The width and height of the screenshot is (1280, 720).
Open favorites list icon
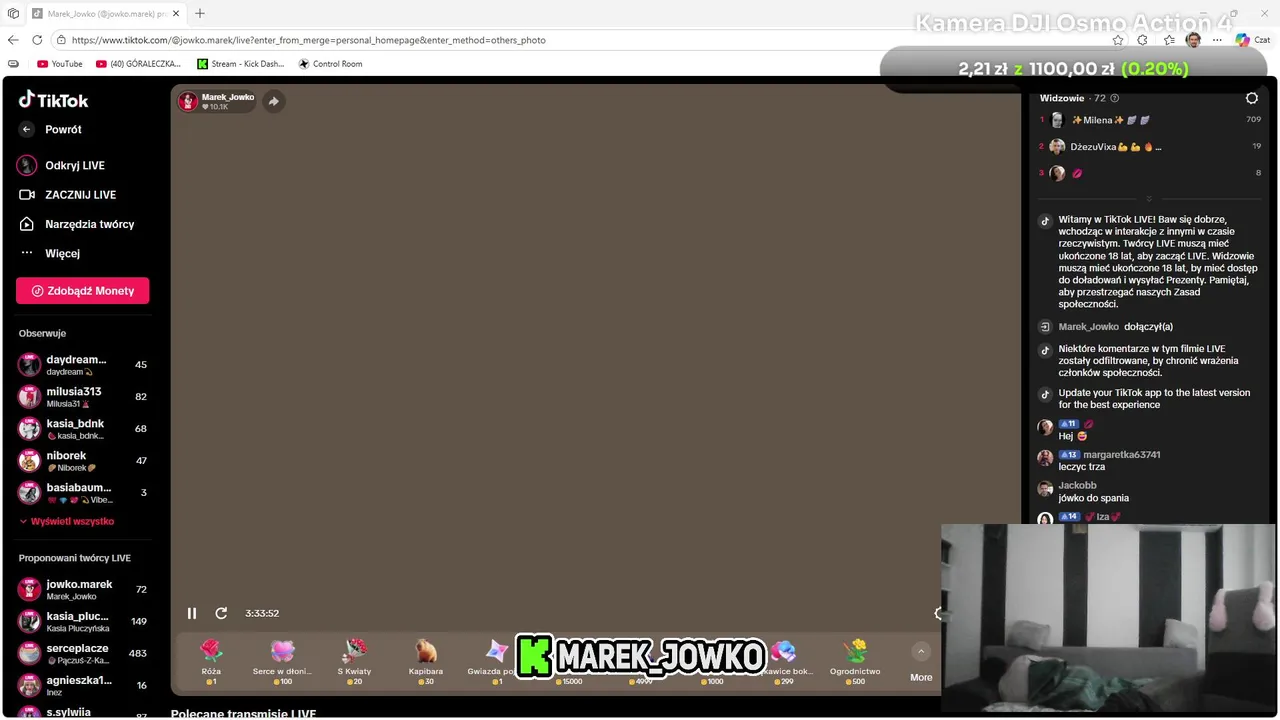1169,40
